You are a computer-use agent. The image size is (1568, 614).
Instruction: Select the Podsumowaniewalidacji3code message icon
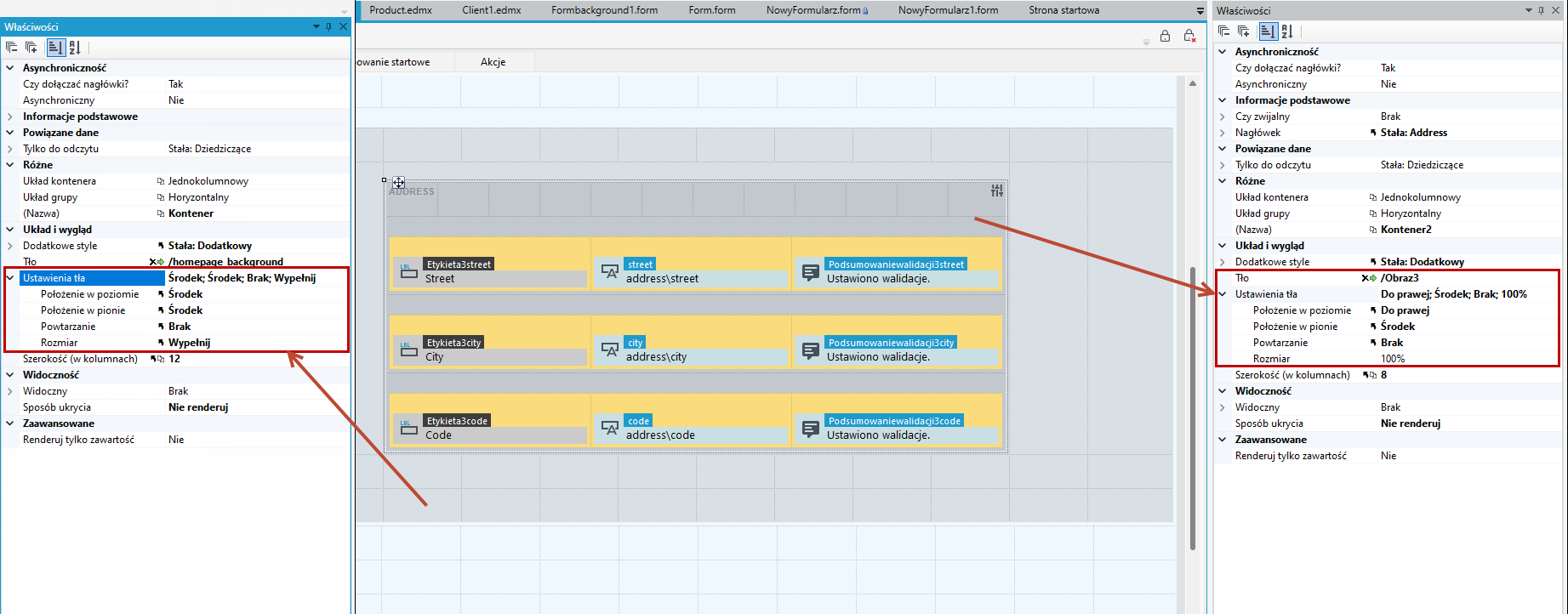pos(810,428)
